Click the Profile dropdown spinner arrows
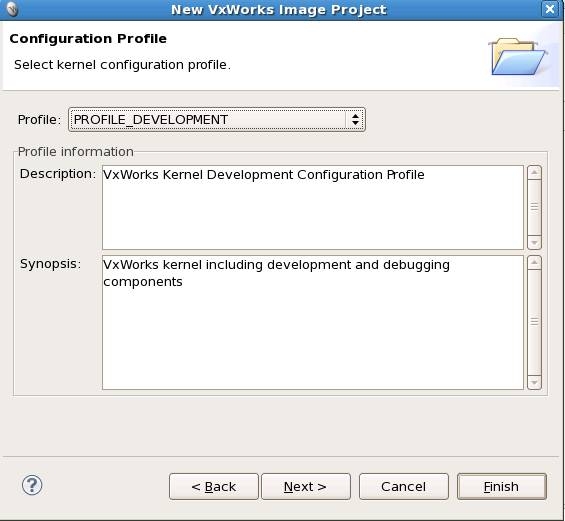The image size is (565, 521). coord(355,120)
